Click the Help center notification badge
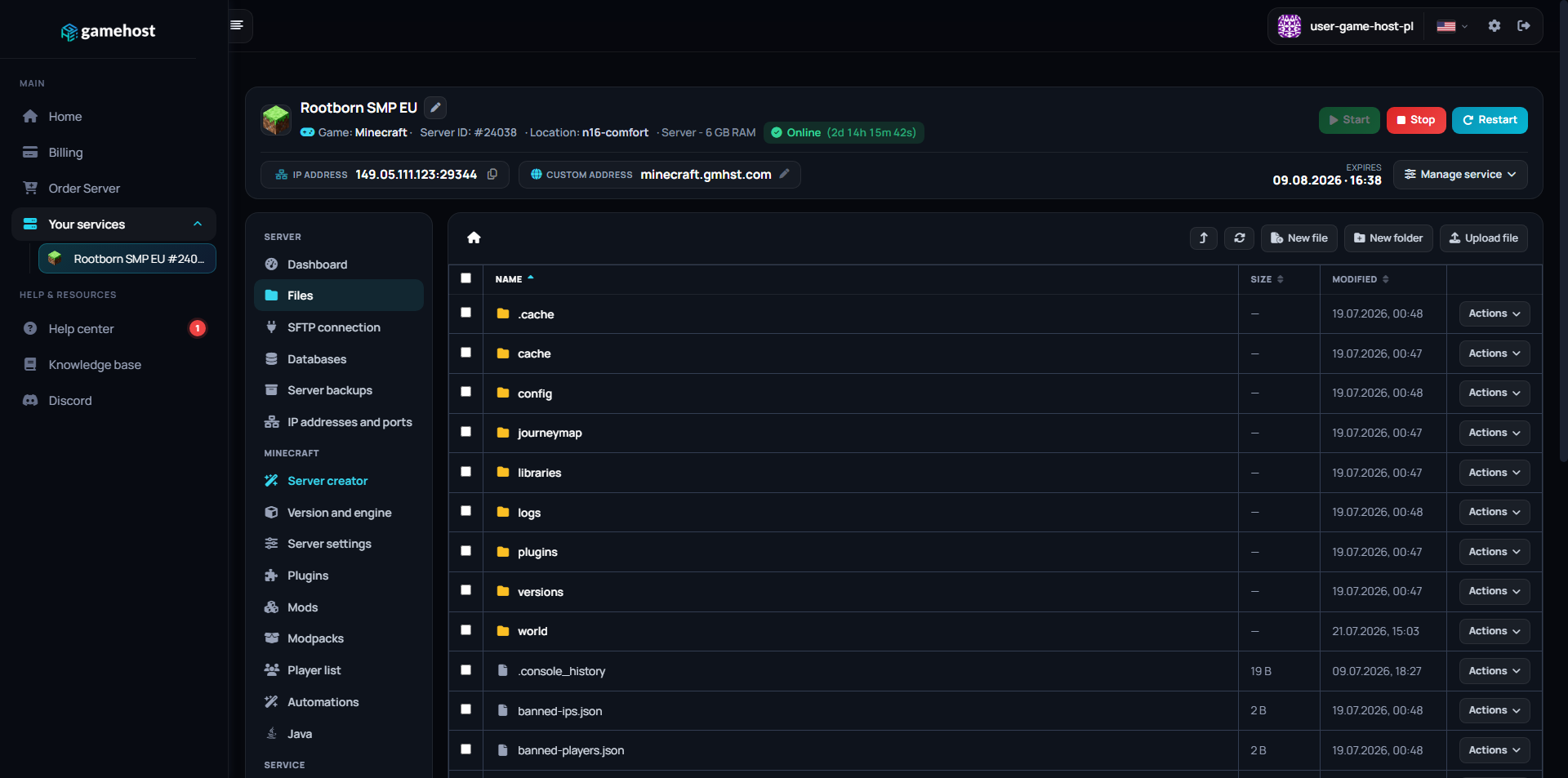This screenshot has height=778, width=1568. 198,328
